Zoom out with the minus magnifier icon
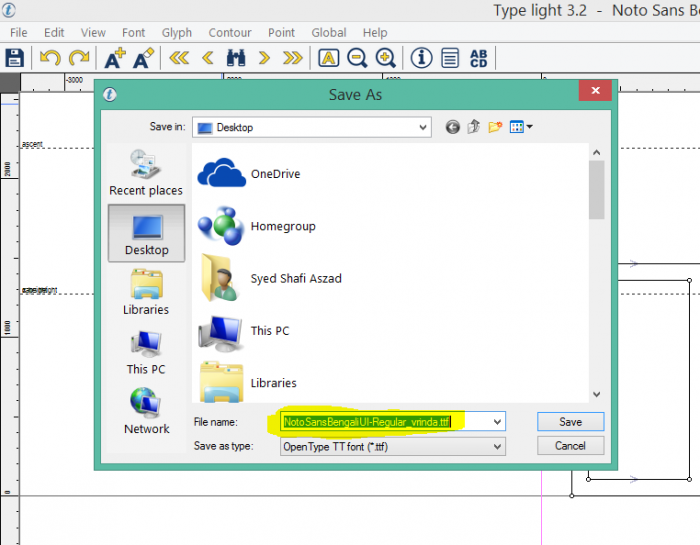 357,58
